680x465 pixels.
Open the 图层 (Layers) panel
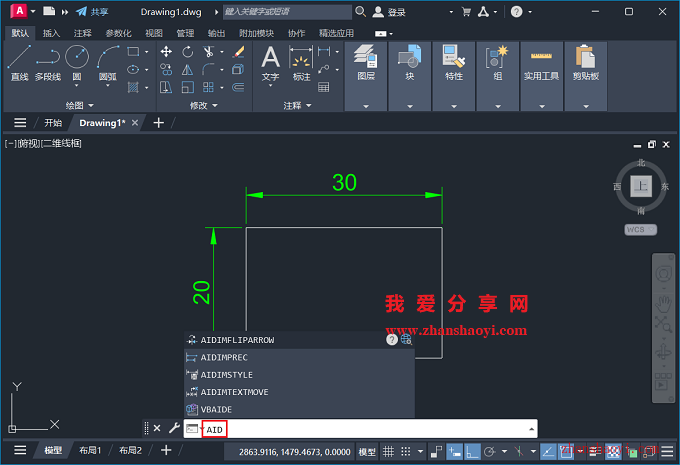click(x=366, y=76)
